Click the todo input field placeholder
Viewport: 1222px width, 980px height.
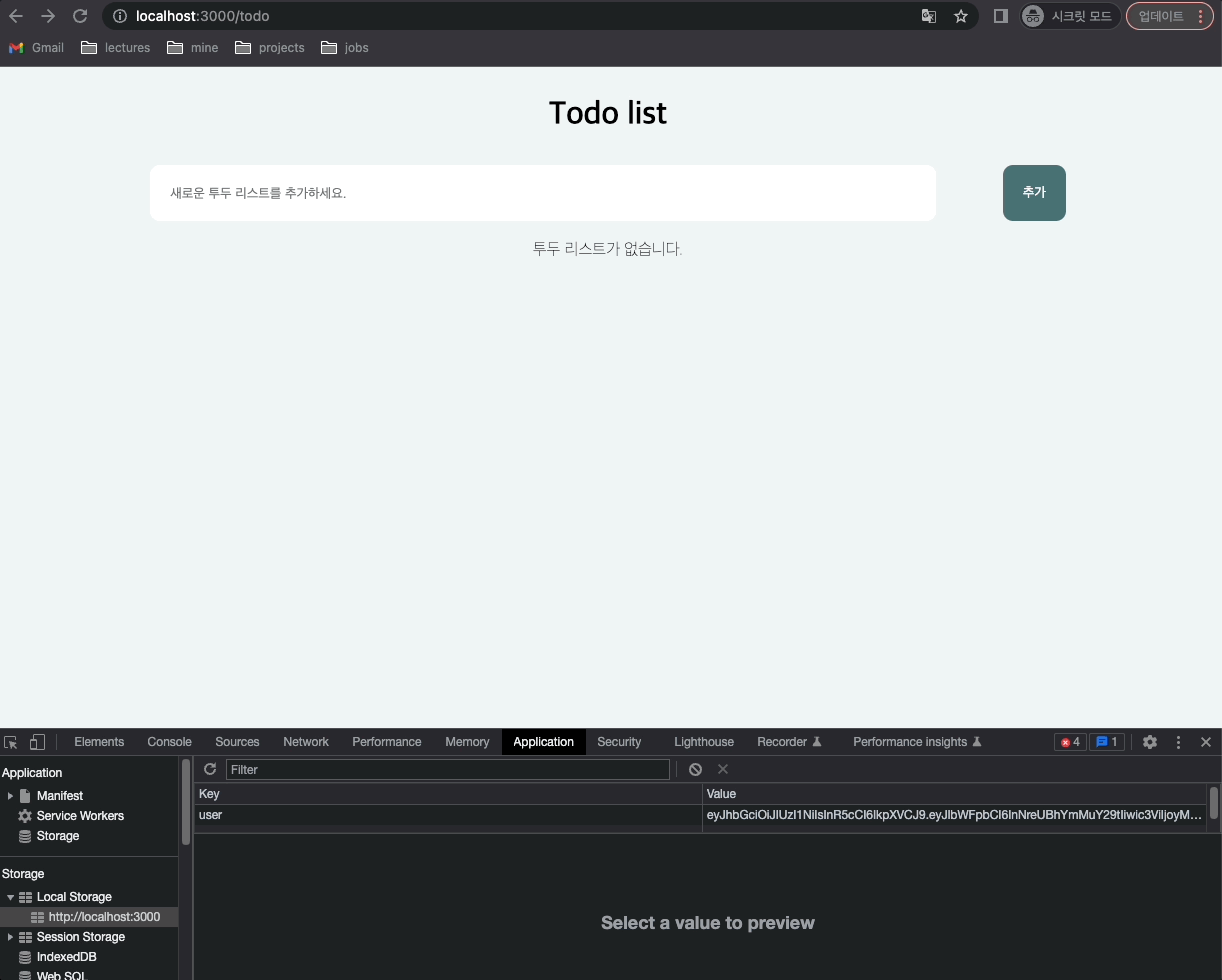pos(543,192)
